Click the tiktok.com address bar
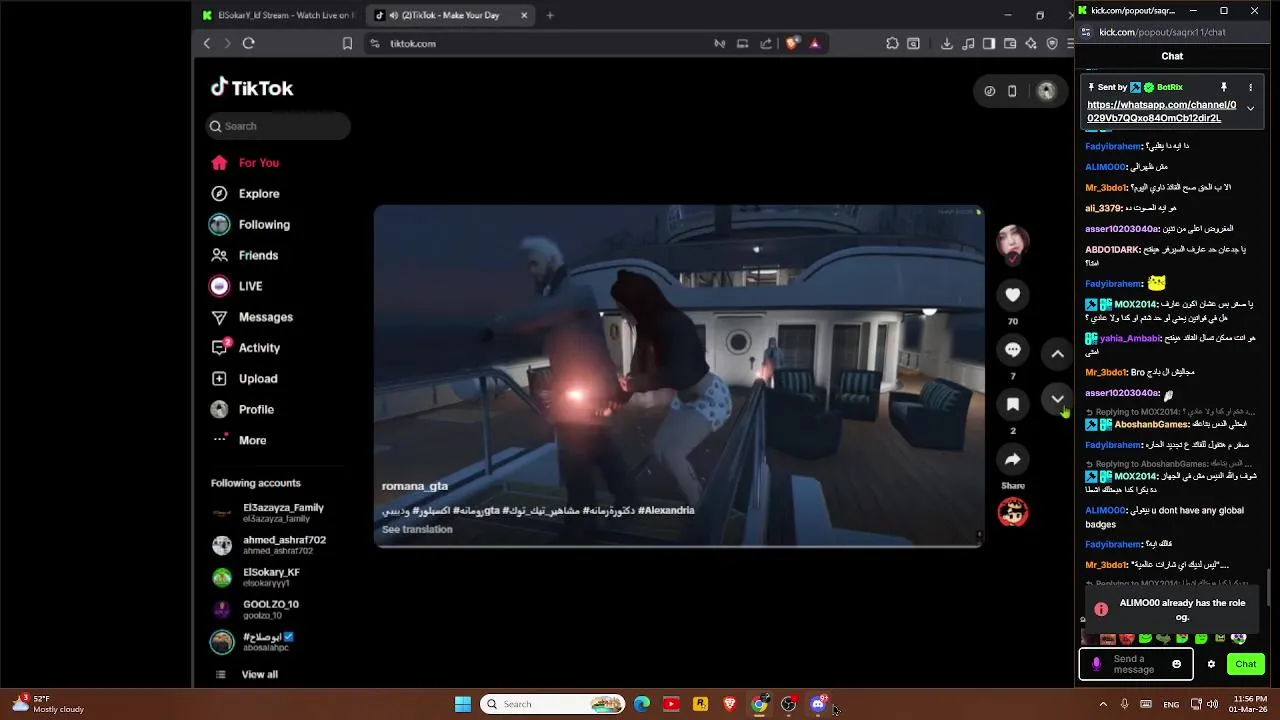 pyautogui.click(x=535, y=43)
